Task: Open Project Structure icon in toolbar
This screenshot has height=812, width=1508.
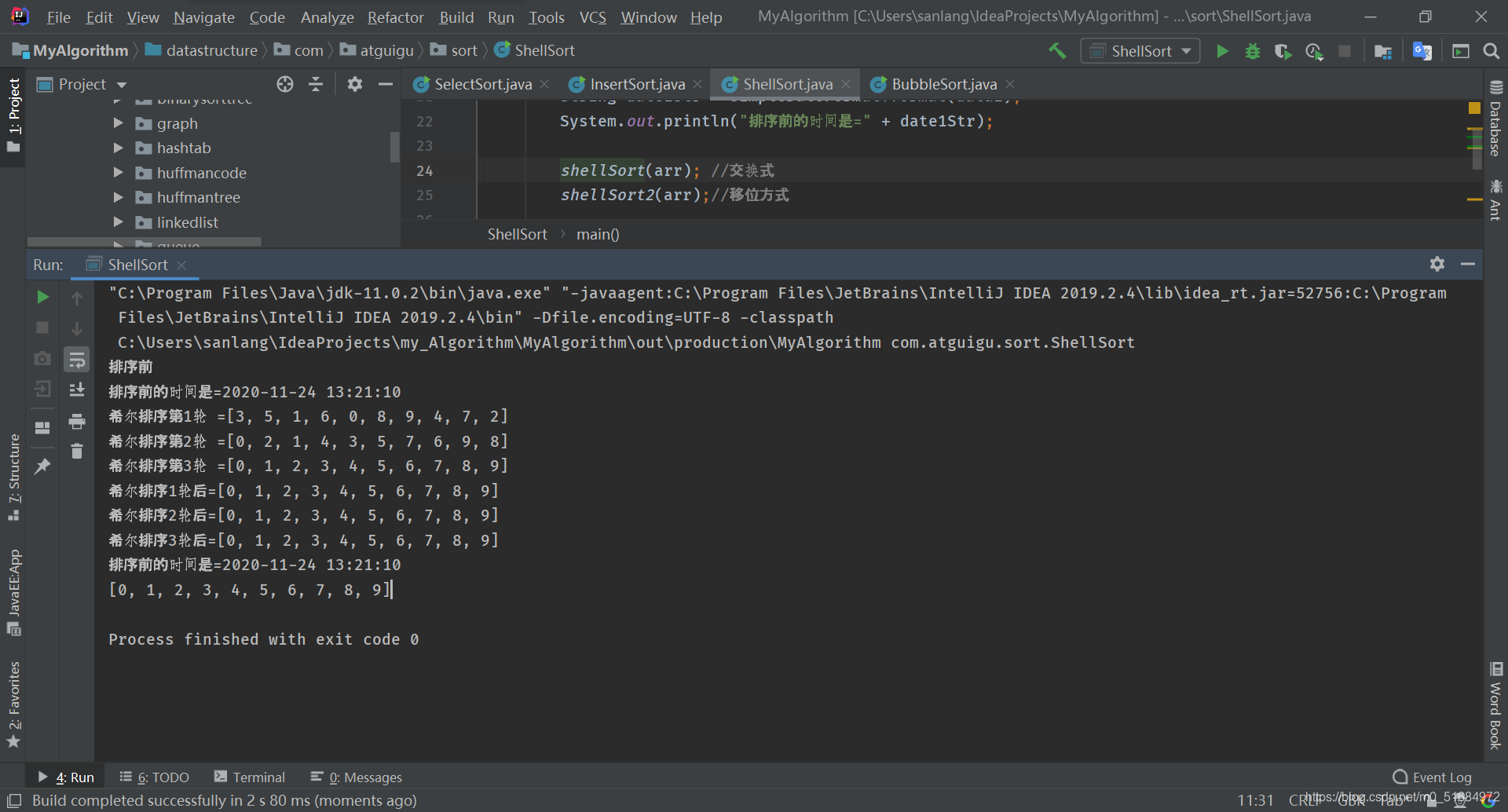Action: tap(1383, 51)
